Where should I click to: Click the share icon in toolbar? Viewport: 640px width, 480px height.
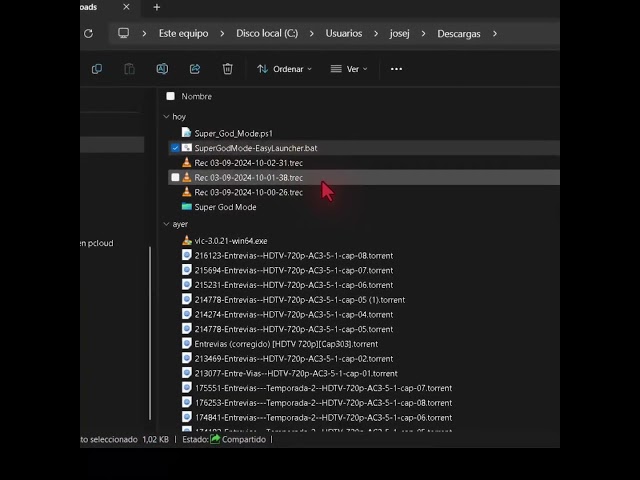click(x=195, y=69)
